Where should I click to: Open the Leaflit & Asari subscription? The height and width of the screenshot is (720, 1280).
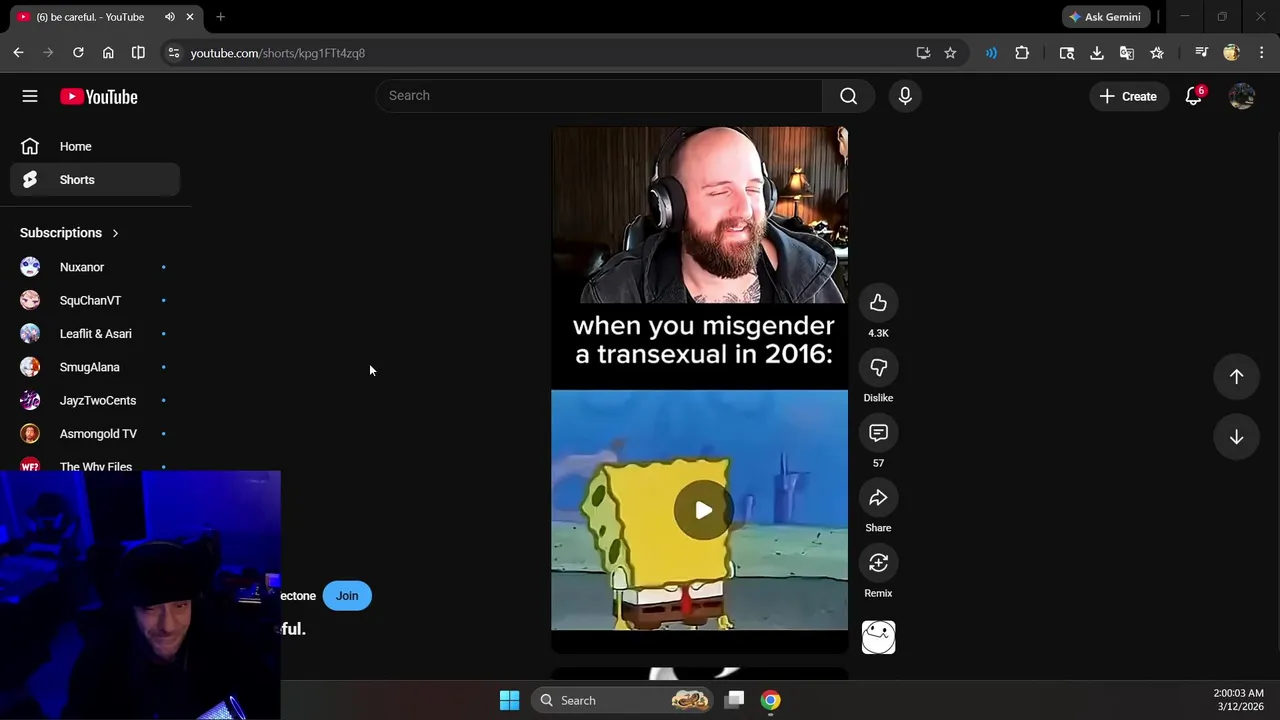[95, 334]
